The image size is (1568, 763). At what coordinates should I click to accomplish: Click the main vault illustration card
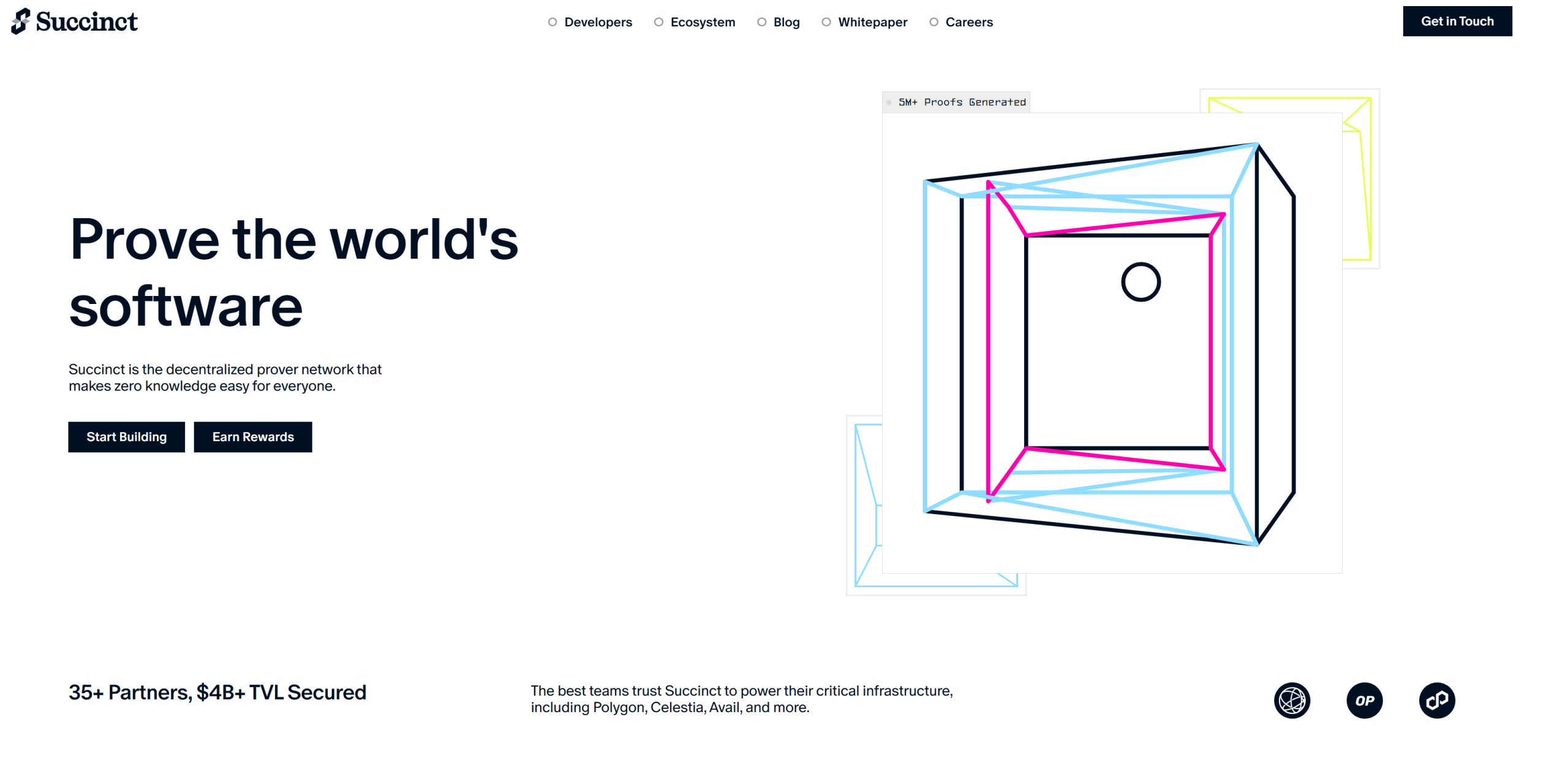pos(1112,343)
